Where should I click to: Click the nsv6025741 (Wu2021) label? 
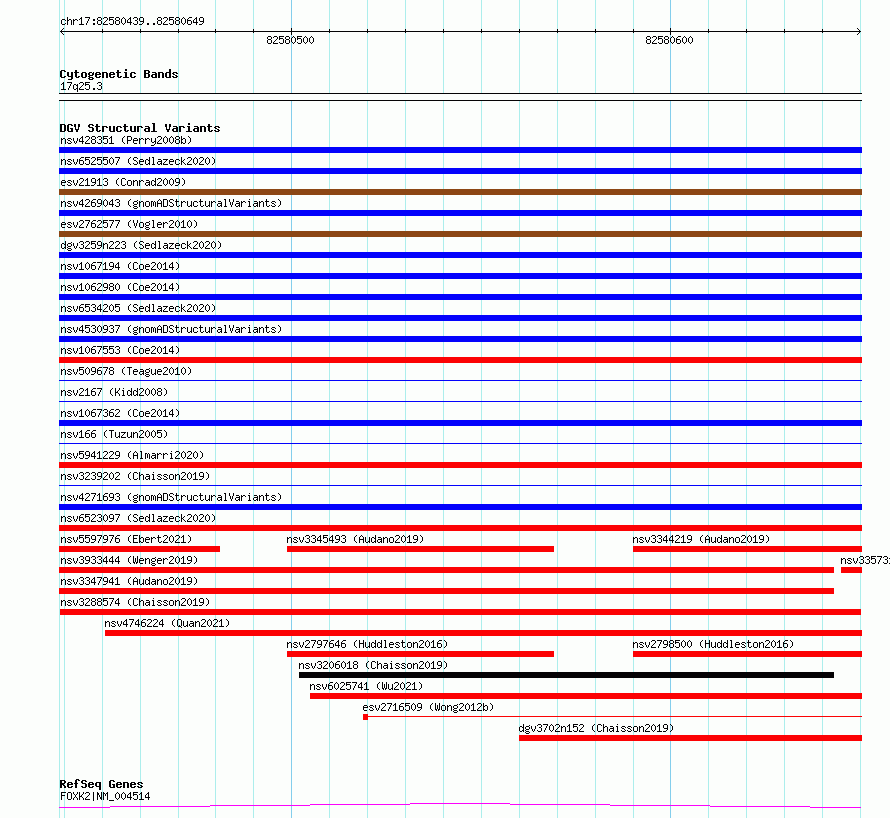pos(366,686)
